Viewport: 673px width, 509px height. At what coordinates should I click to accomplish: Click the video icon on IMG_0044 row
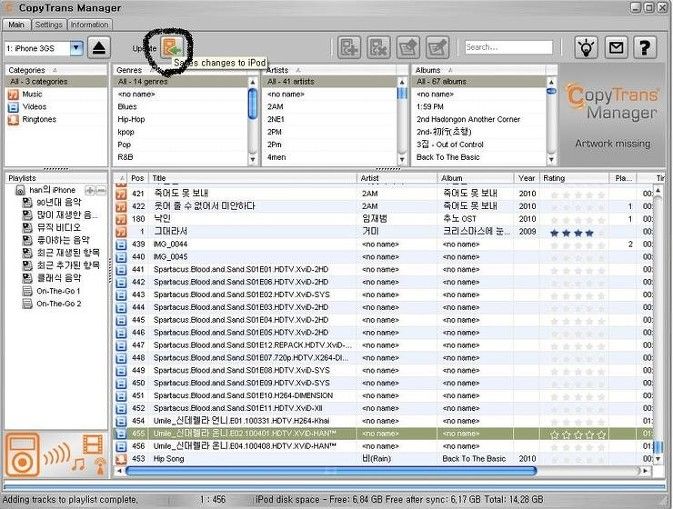(121, 244)
